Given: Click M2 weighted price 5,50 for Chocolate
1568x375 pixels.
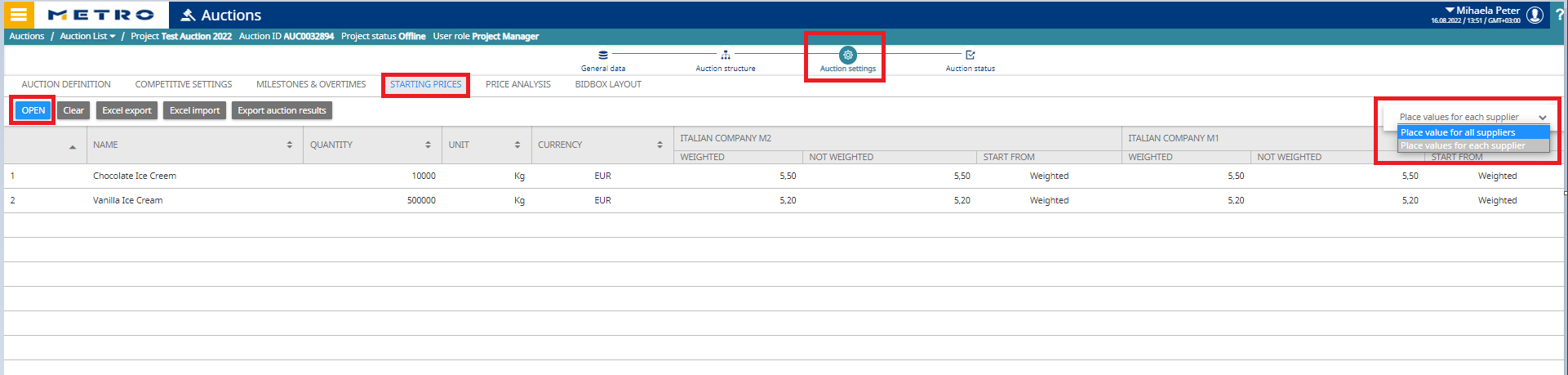Looking at the screenshot, I should pos(788,176).
